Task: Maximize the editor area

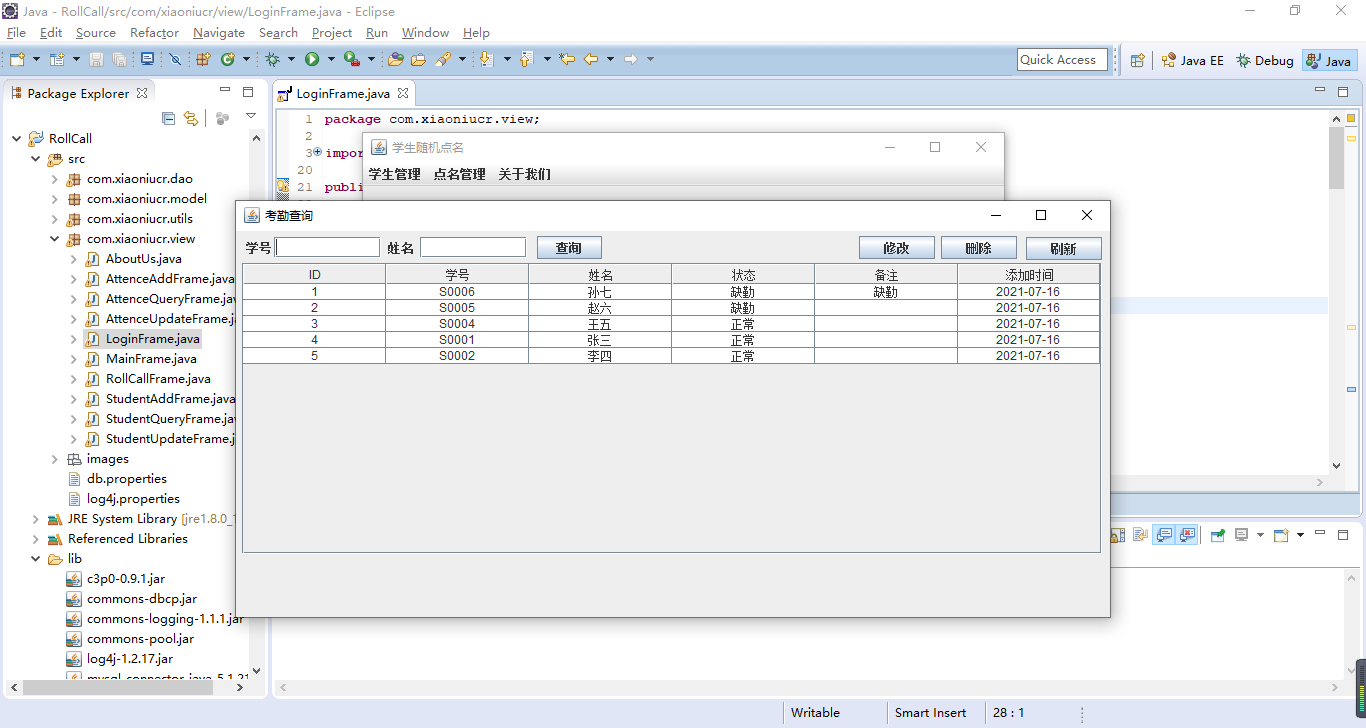Action: (1343, 92)
